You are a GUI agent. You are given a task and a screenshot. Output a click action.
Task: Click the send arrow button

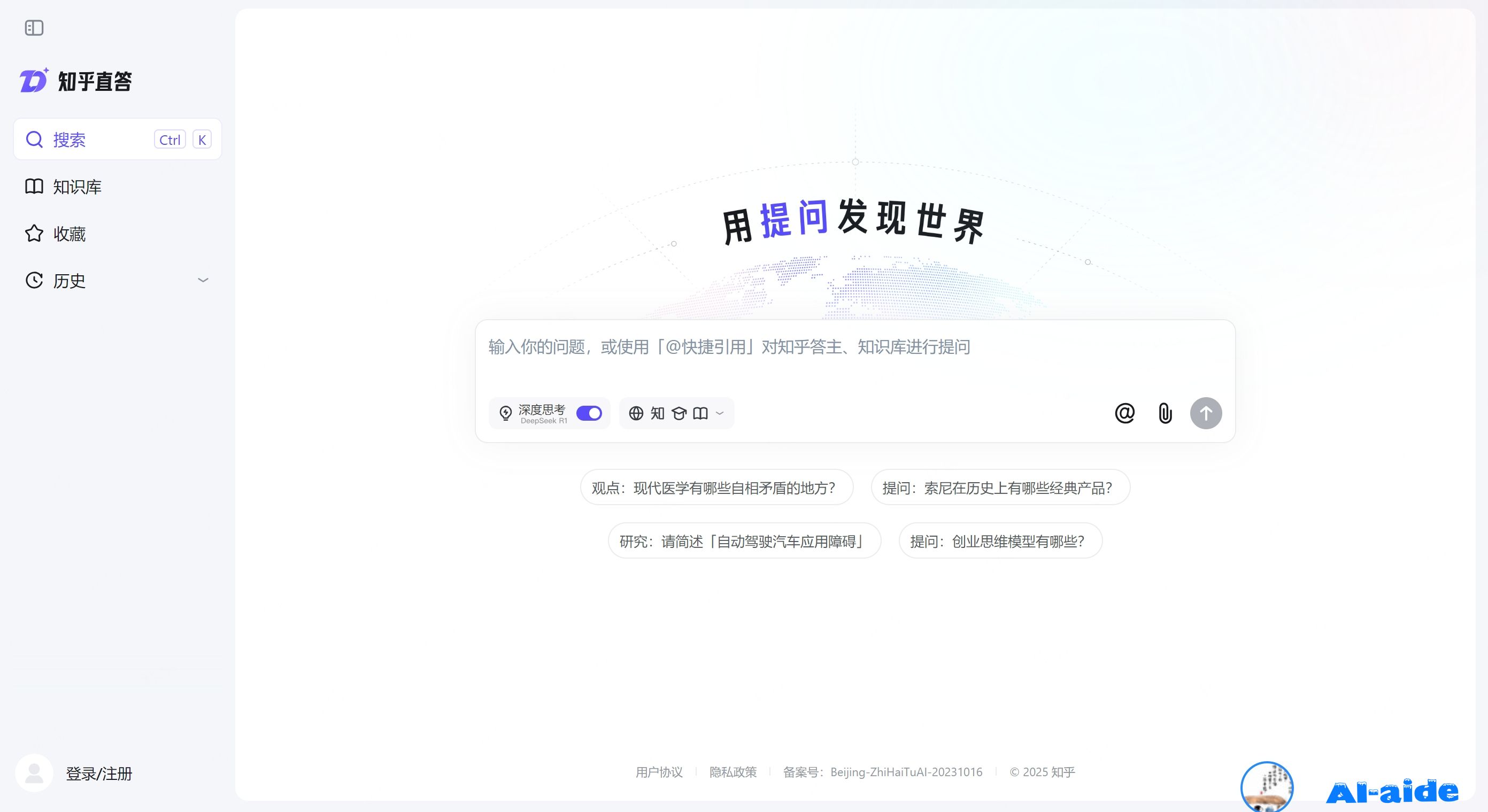[x=1206, y=413]
